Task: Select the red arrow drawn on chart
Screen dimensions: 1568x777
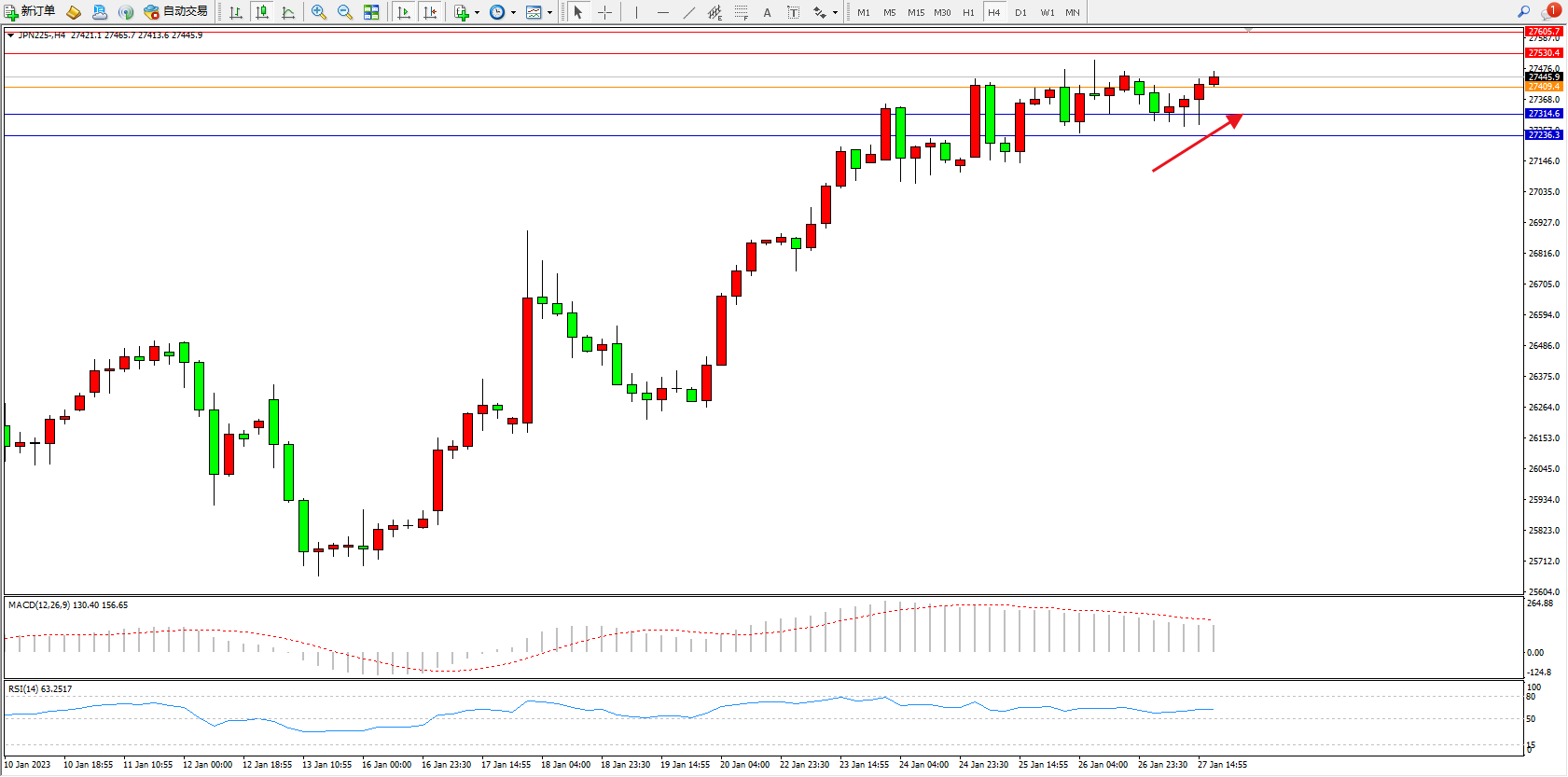Action: (x=1197, y=144)
